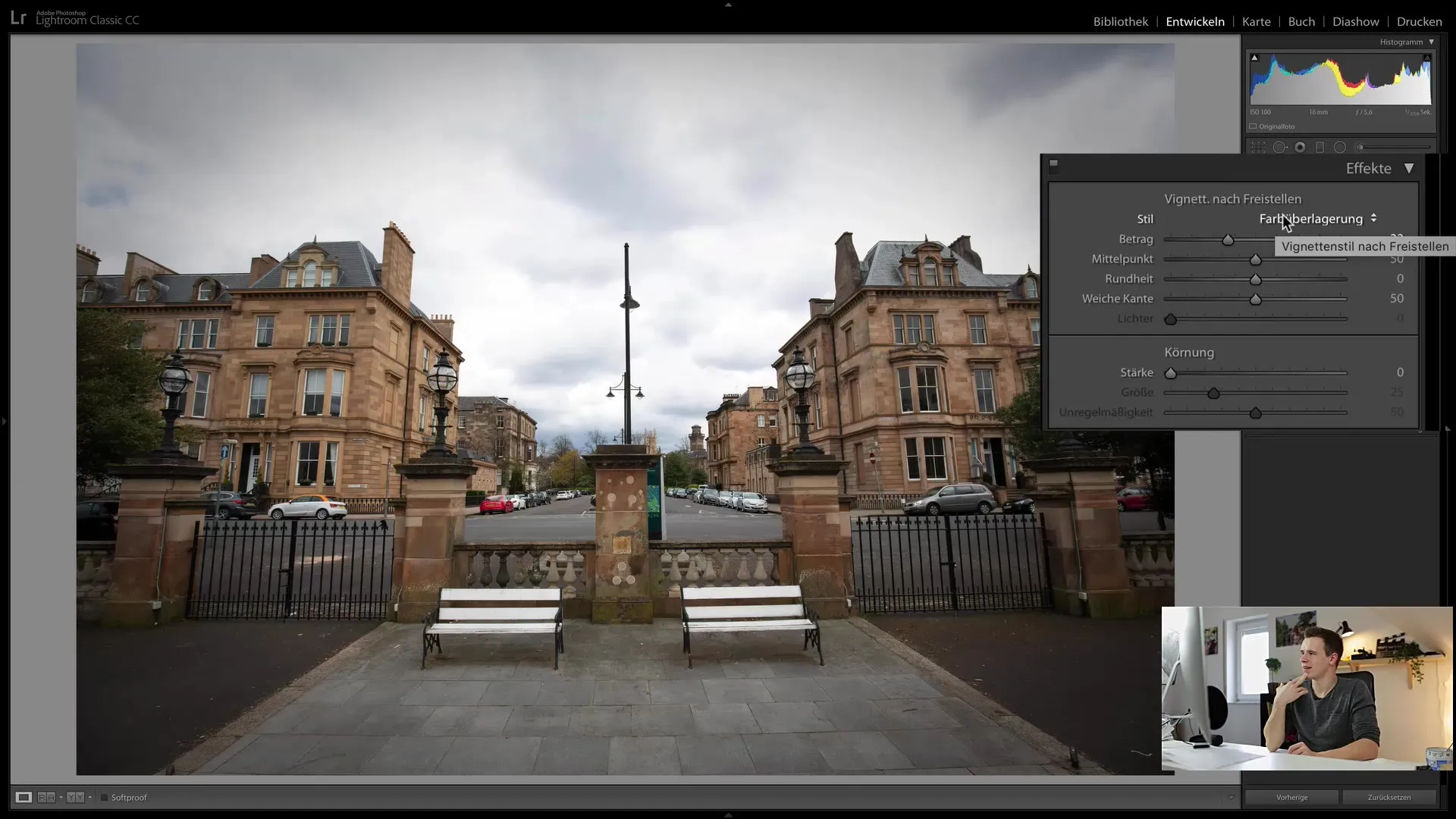Open the Reference view options arrow
The image size is (1456, 819).
click(61, 797)
